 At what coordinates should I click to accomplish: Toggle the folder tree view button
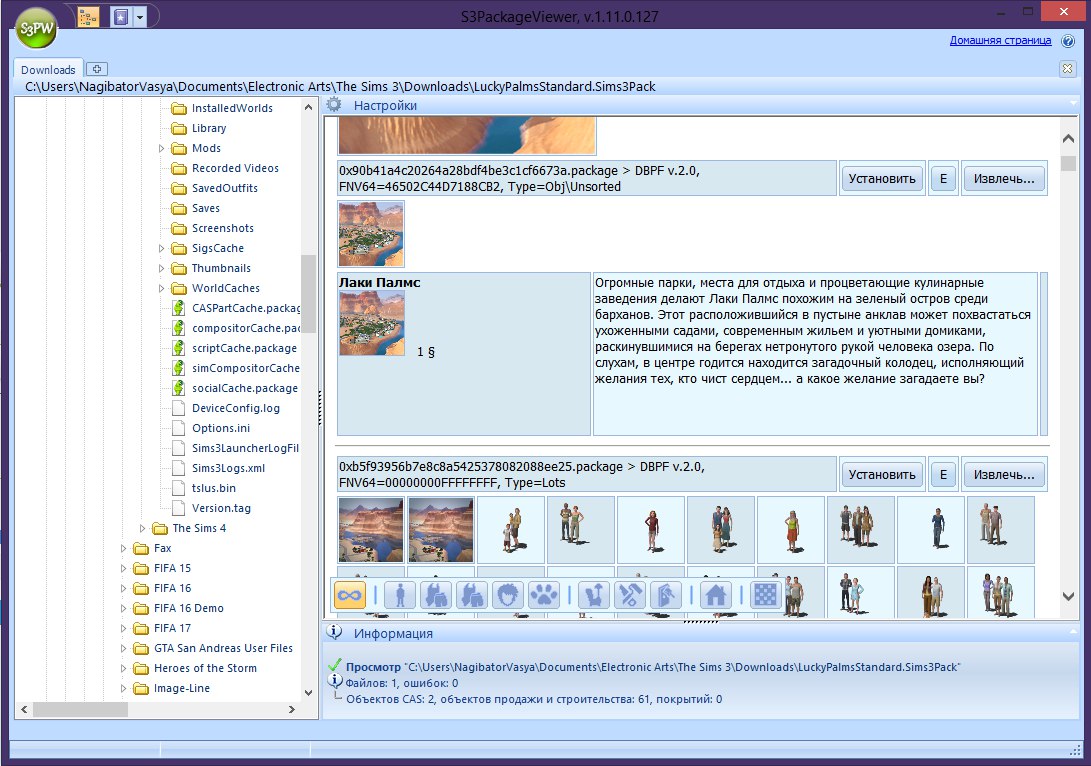point(88,17)
